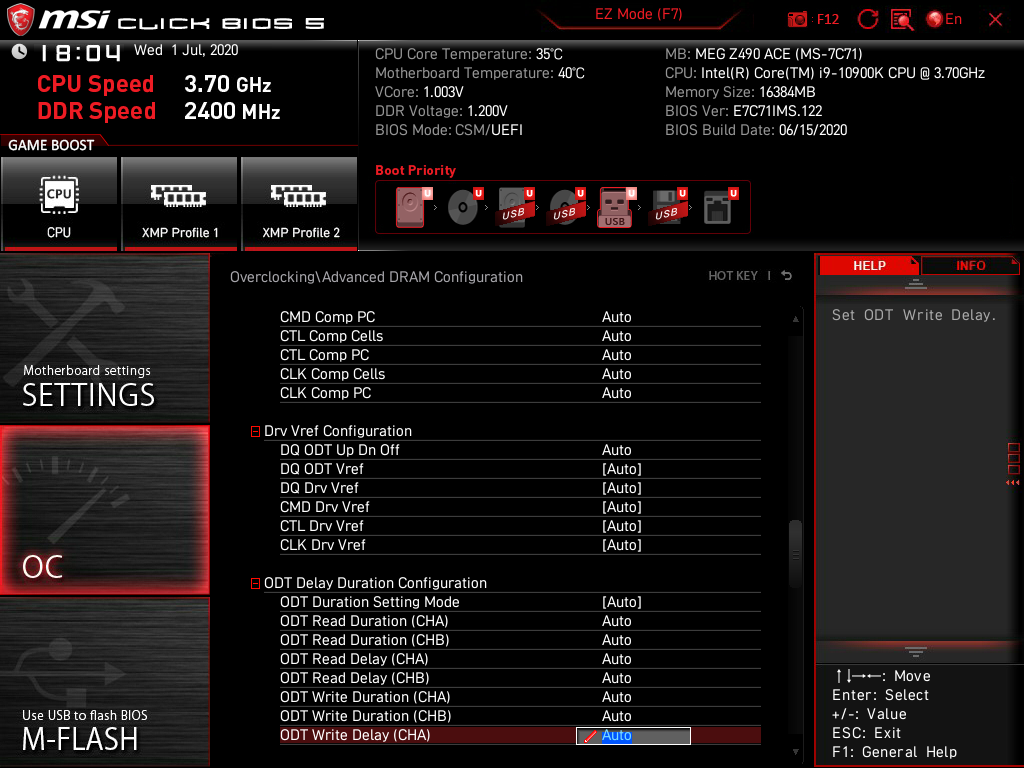This screenshot has width=1024, height=768.
Task: Collapse the ODT Delay Duration Configuration section
Action: click(x=255, y=583)
